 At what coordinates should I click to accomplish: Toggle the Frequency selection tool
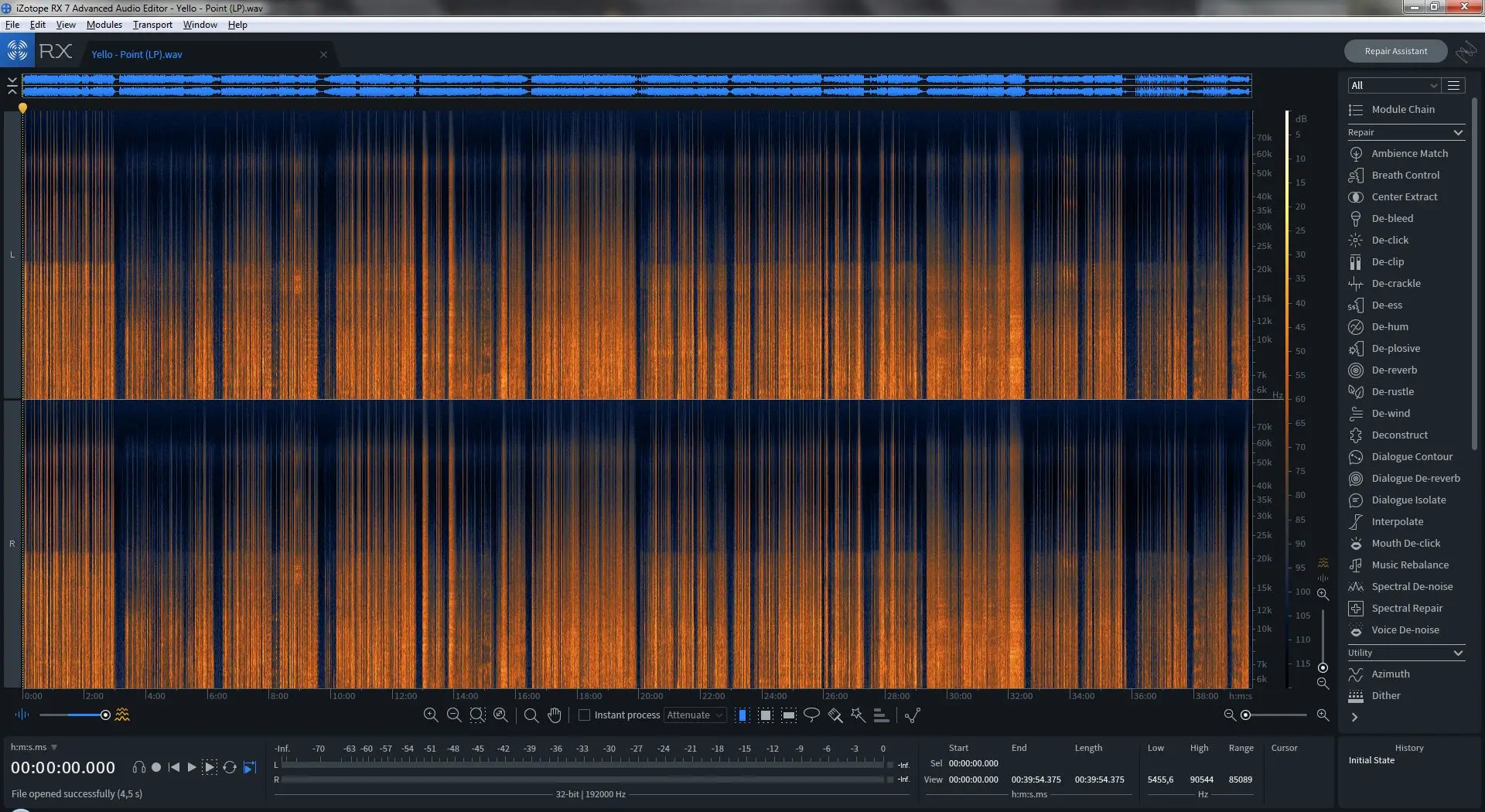click(789, 715)
